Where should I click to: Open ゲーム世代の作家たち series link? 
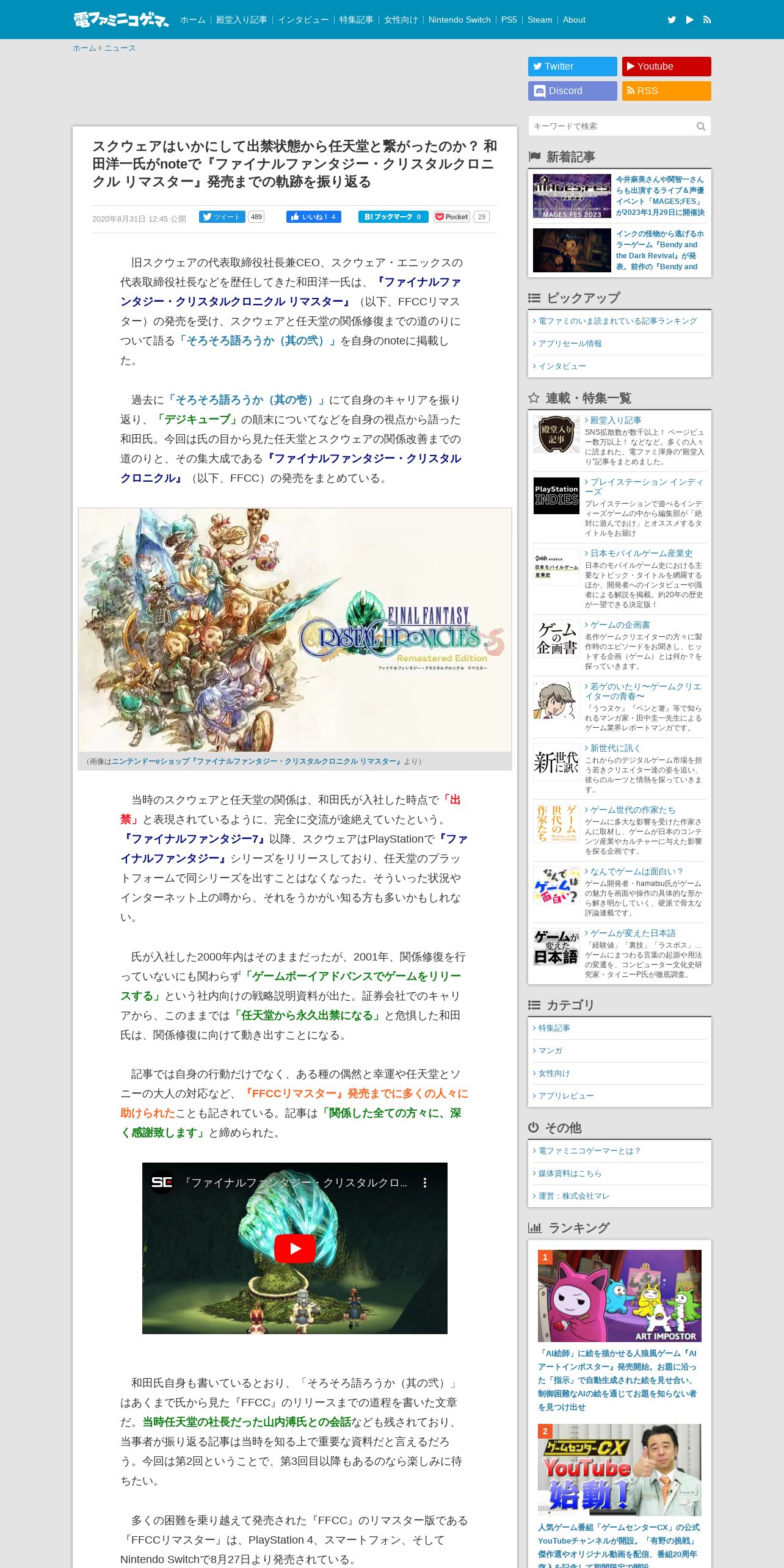(x=633, y=810)
